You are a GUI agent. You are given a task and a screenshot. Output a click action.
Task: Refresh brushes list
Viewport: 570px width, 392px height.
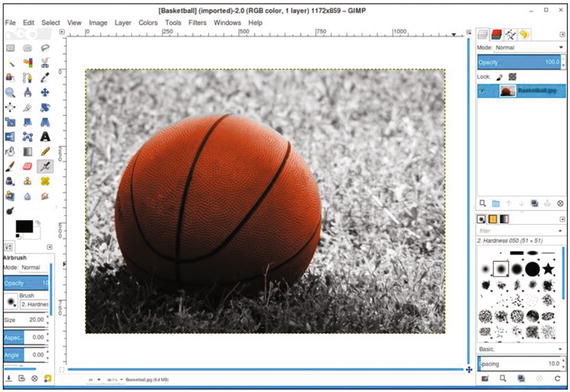557,379
